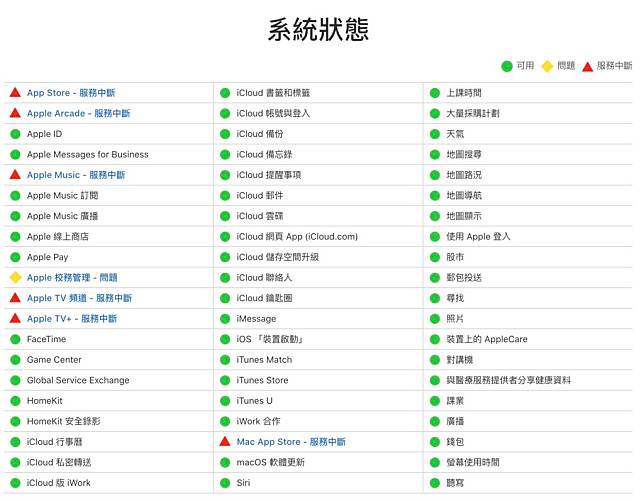Select the iCloud 網頁 App (iCloud.com) entry

point(297,237)
